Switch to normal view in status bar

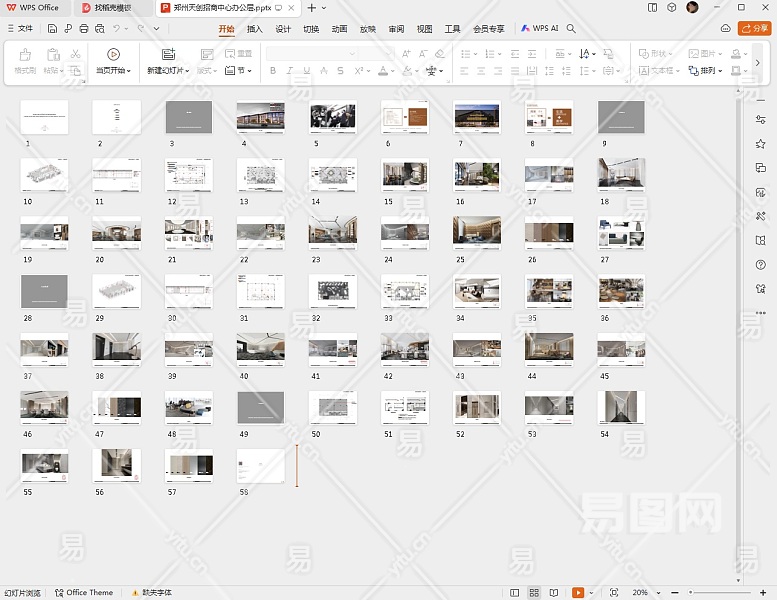click(514, 593)
